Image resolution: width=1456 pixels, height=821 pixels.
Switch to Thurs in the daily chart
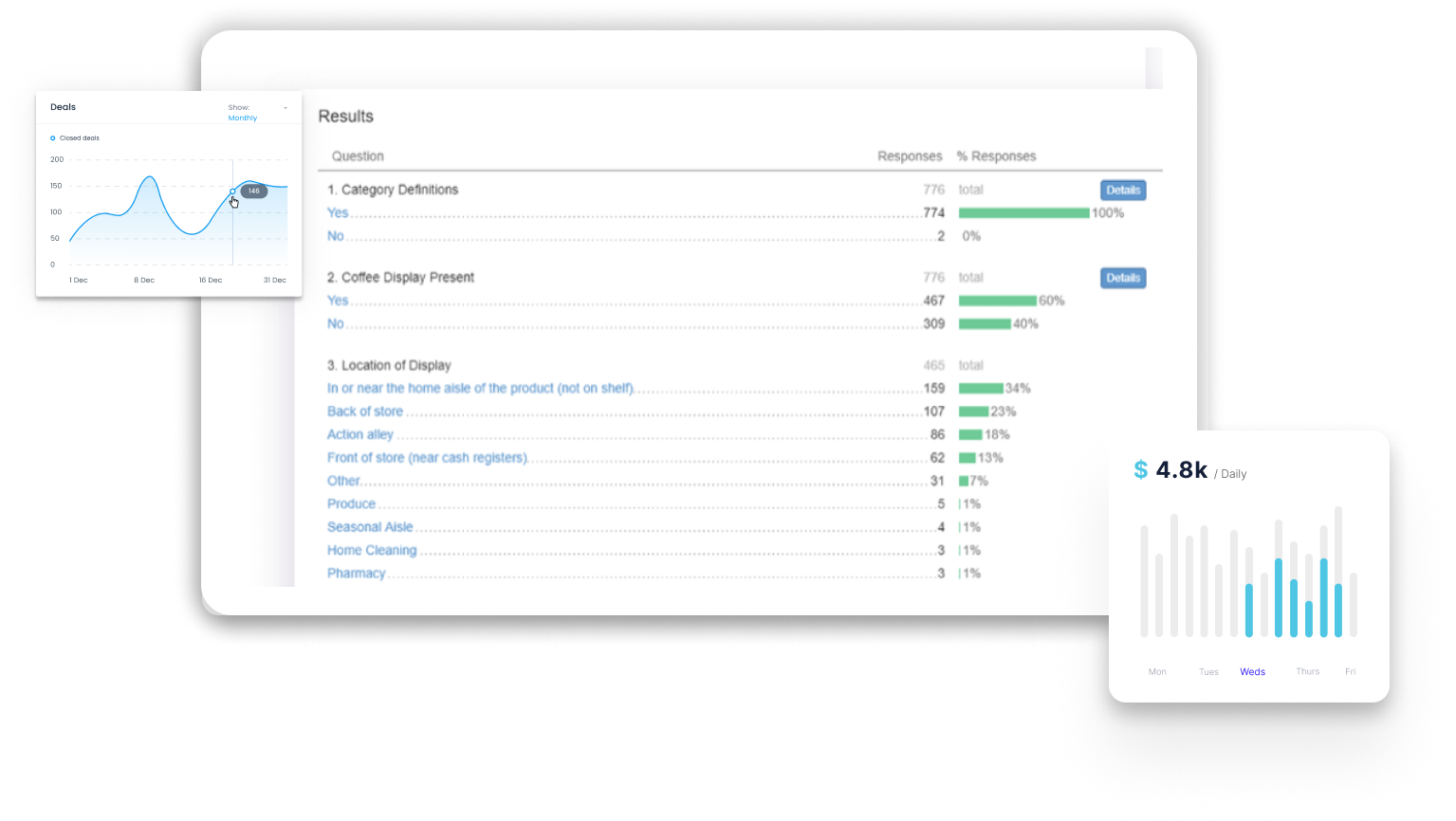1307,671
